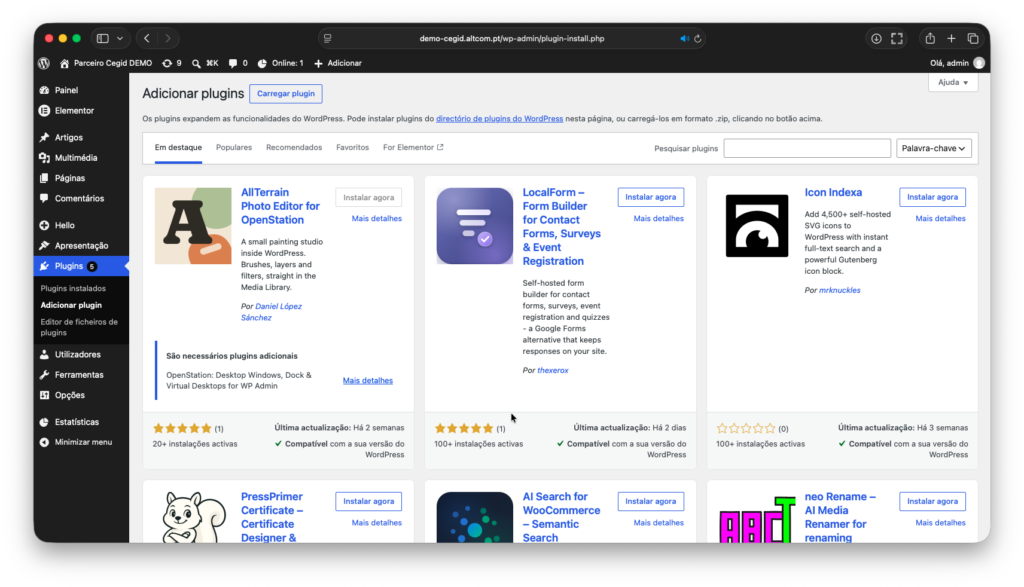Image resolution: width=1024 pixels, height=587 pixels.
Task: Click the Icon Indexa plugin thumbnail
Action: (757, 226)
